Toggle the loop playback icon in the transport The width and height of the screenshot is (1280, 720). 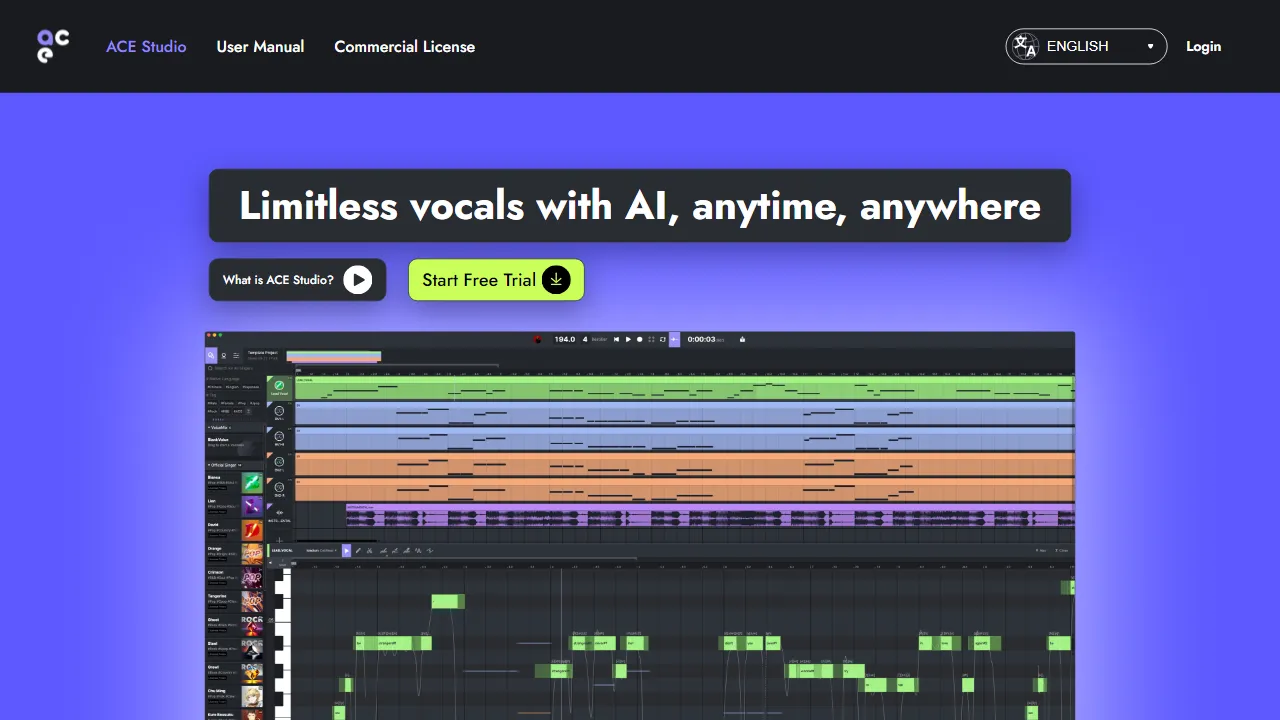coord(663,340)
